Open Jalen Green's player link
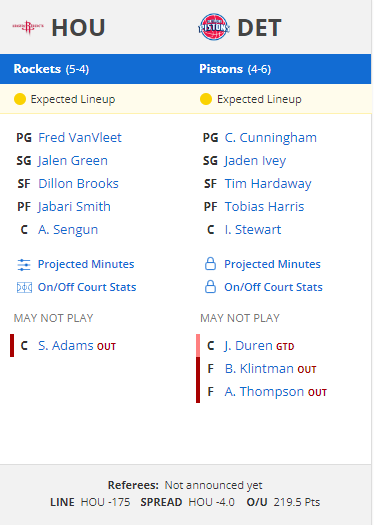 coord(73,161)
